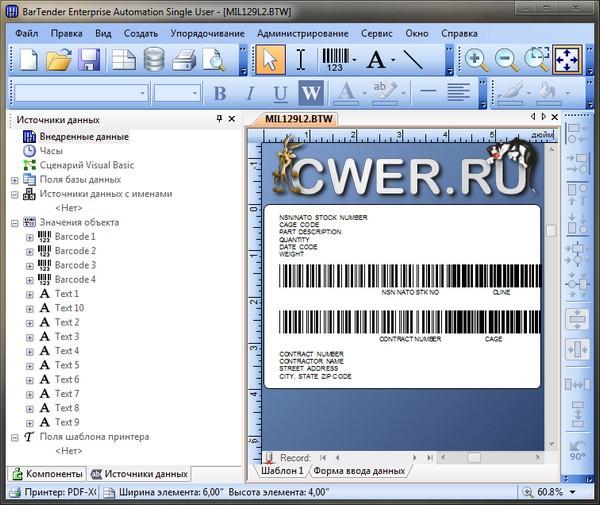The image size is (600, 505).
Task: Open an existing label file
Action: (58, 60)
